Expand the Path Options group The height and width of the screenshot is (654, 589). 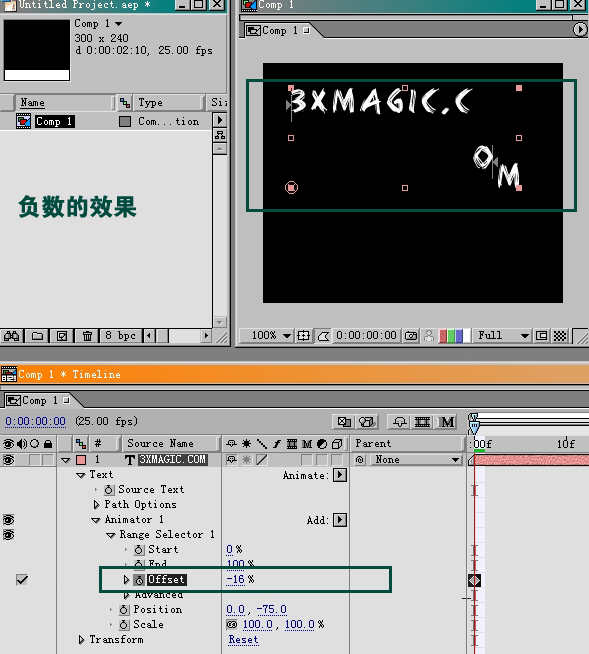[x=96, y=505]
